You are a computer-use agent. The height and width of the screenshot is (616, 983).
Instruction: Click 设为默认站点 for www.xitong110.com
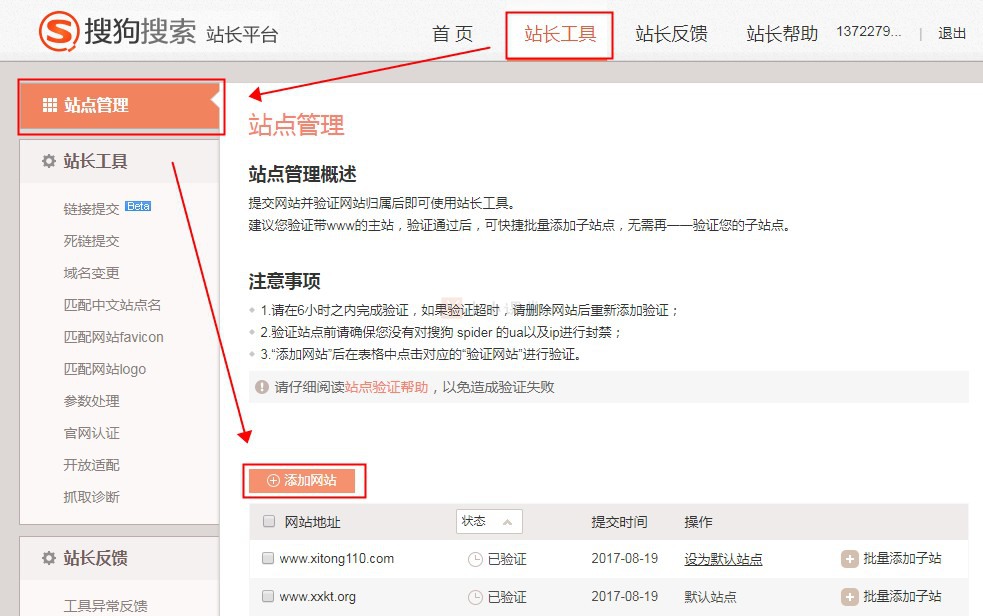(723, 559)
